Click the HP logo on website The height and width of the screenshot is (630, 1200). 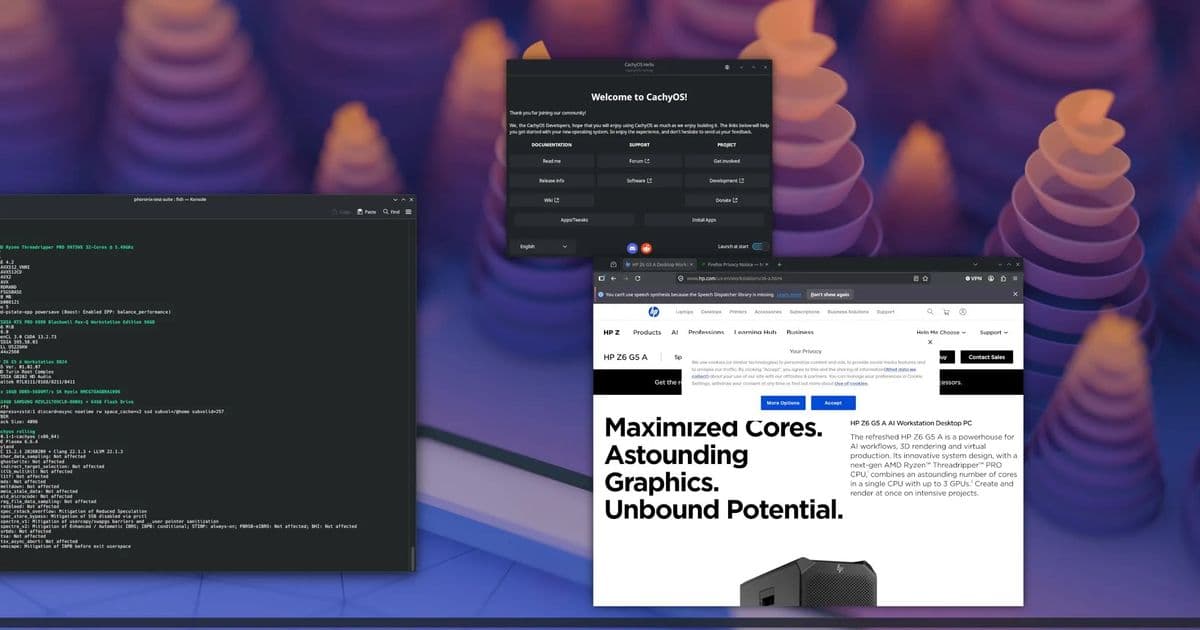[x=654, y=312]
